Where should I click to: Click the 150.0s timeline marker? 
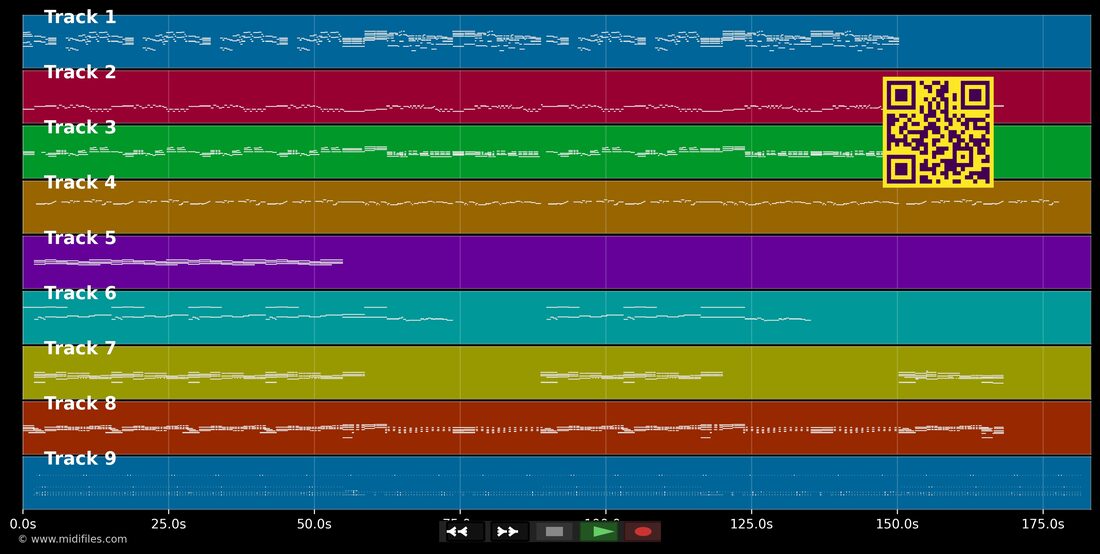pyautogui.click(x=897, y=524)
